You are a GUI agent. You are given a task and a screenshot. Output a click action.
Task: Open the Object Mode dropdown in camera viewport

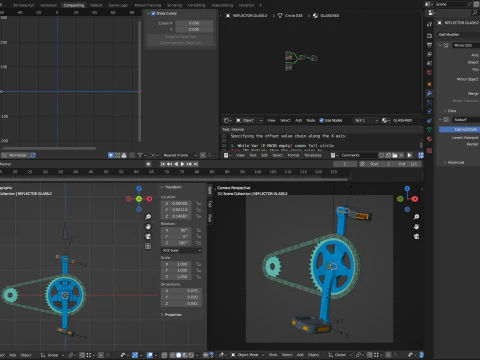247,355
